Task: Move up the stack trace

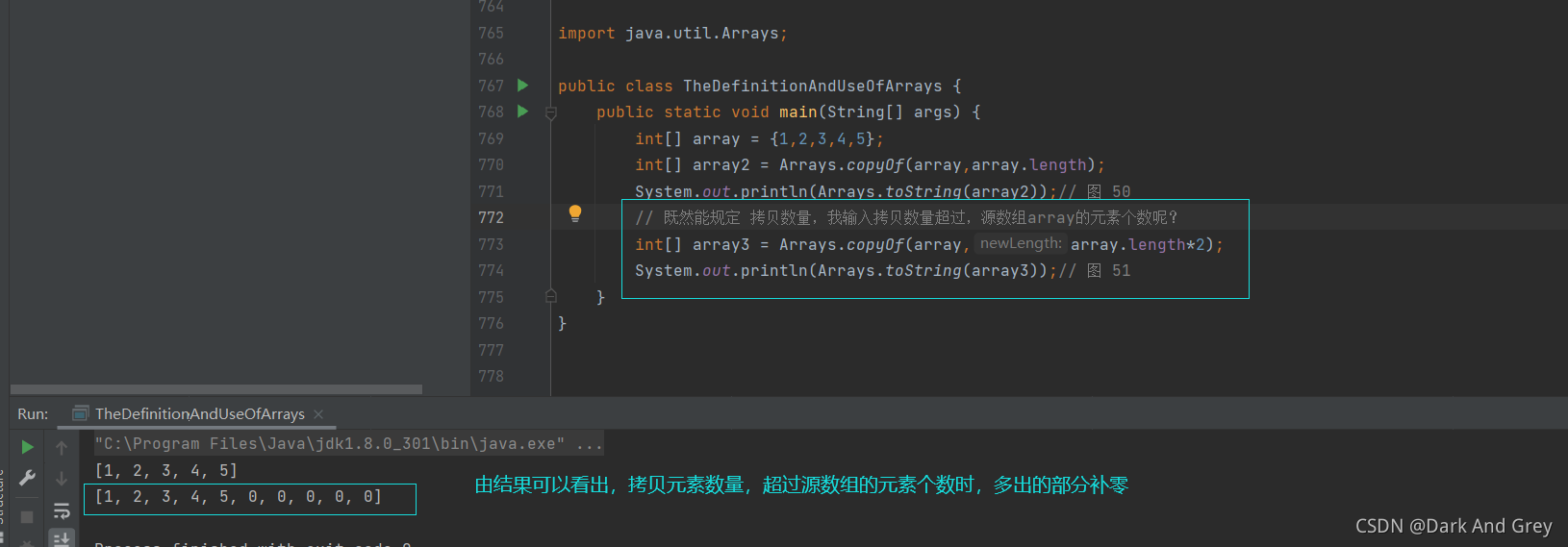Action: 62,448
